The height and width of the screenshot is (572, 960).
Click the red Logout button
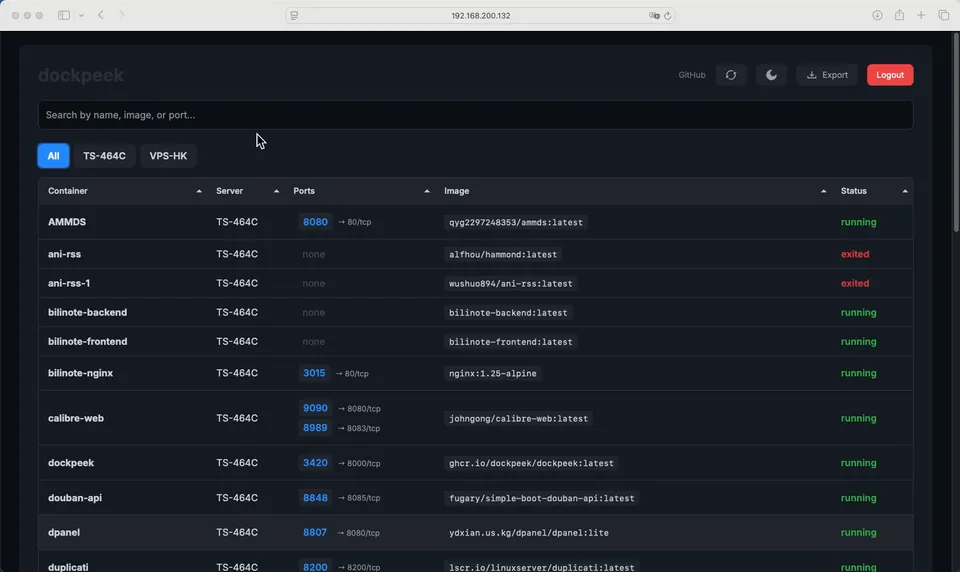point(889,75)
